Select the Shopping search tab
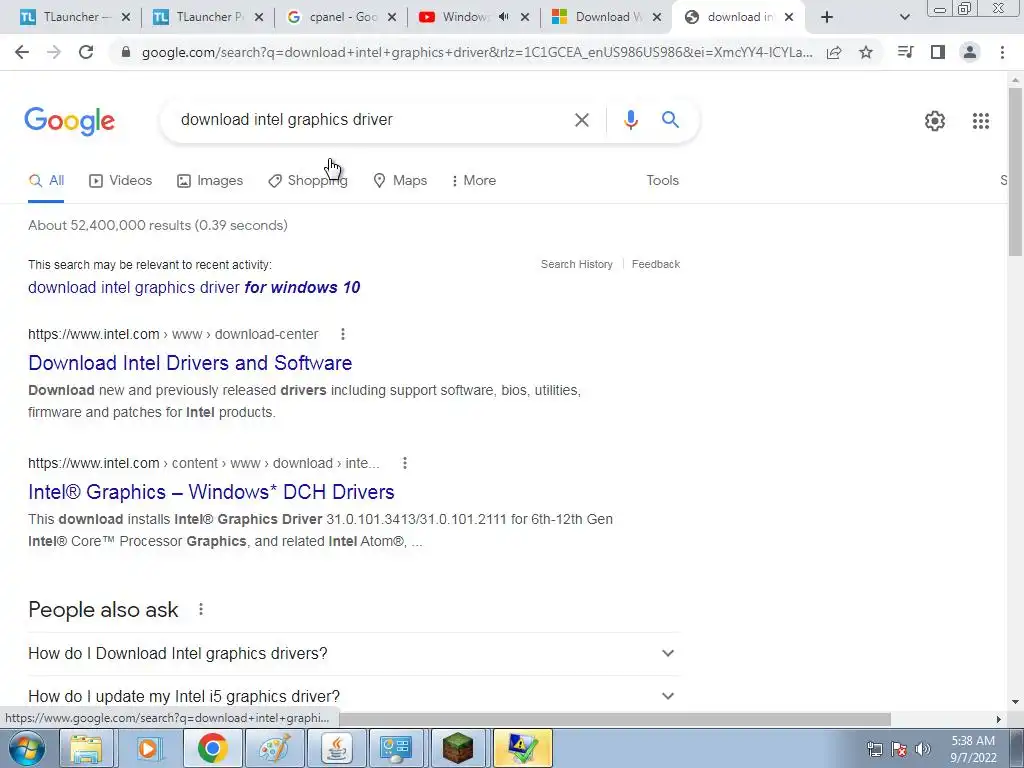This screenshot has height=768, width=1024. 308,181
